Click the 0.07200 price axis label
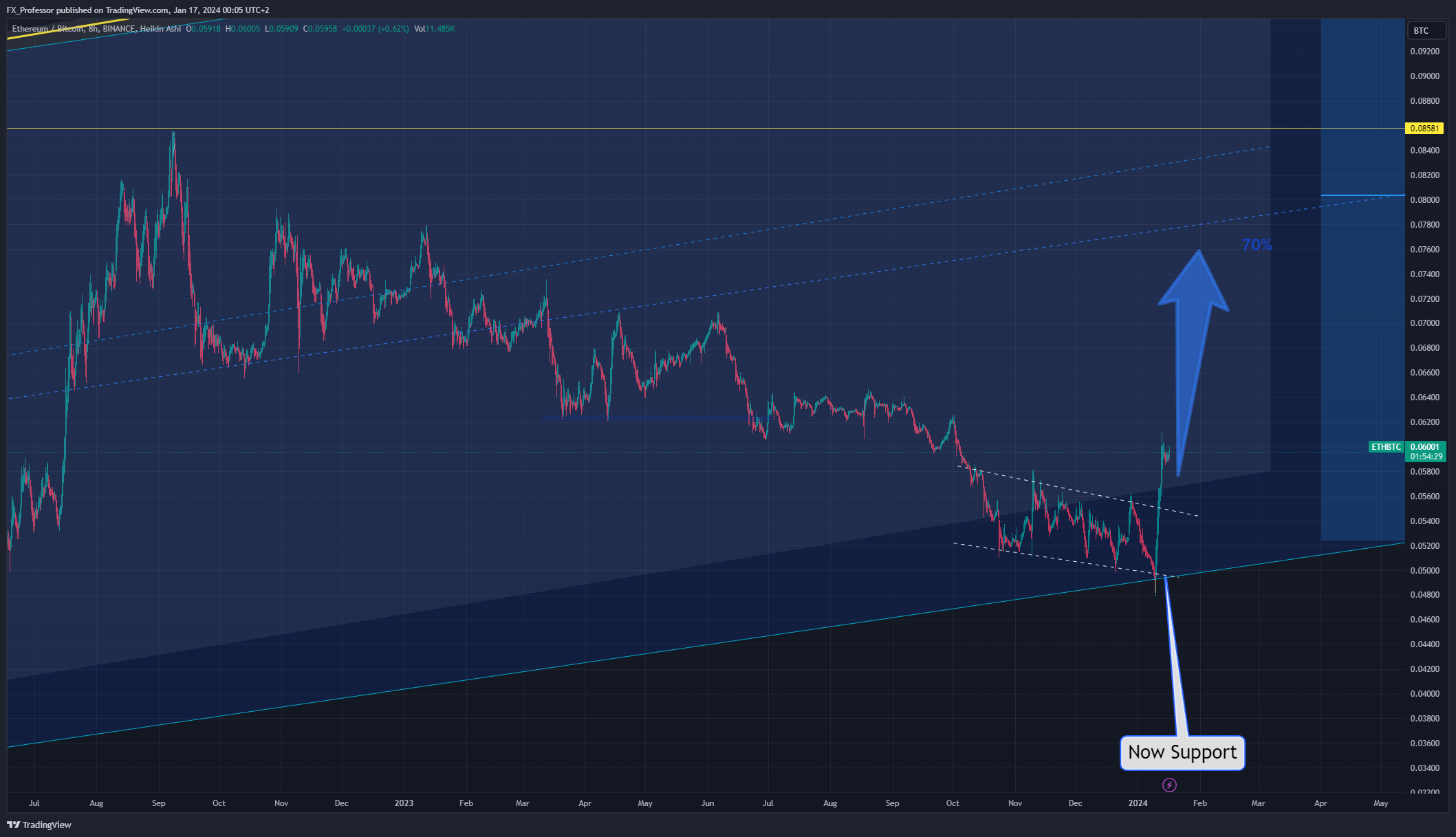The width and height of the screenshot is (1456, 837). click(1424, 299)
